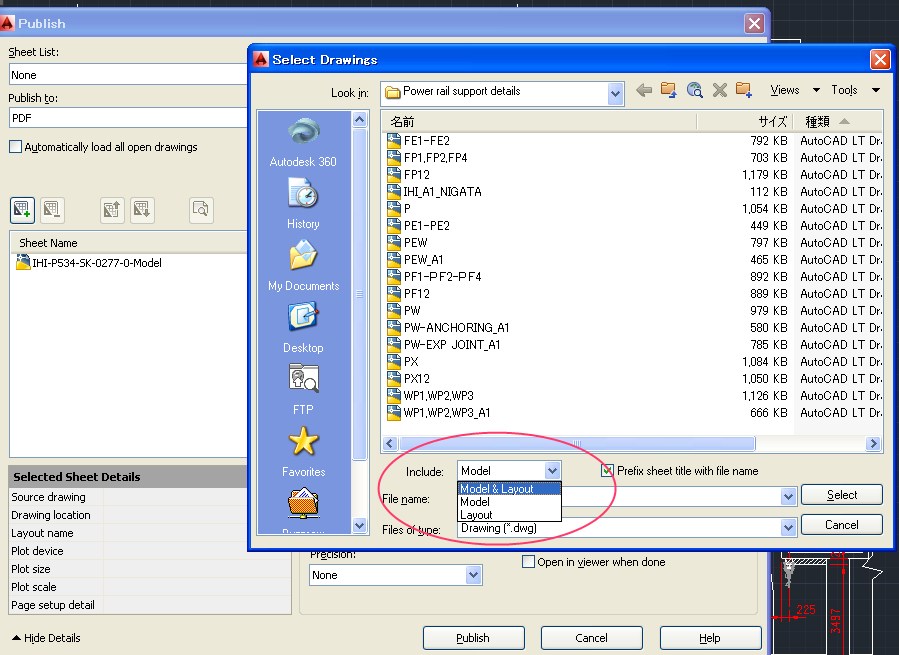
Task: Open the Views menu
Action: click(x=786, y=89)
